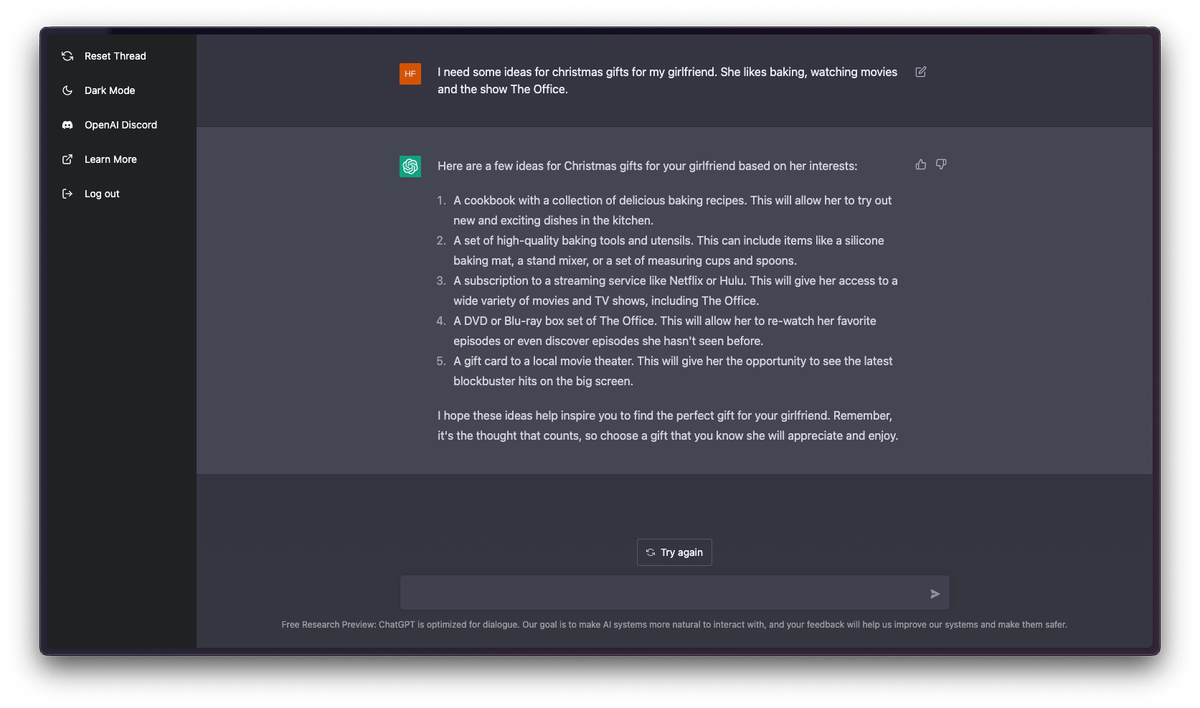Regenerate the response with Try again
This screenshot has width=1200, height=708.
click(x=674, y=552)
